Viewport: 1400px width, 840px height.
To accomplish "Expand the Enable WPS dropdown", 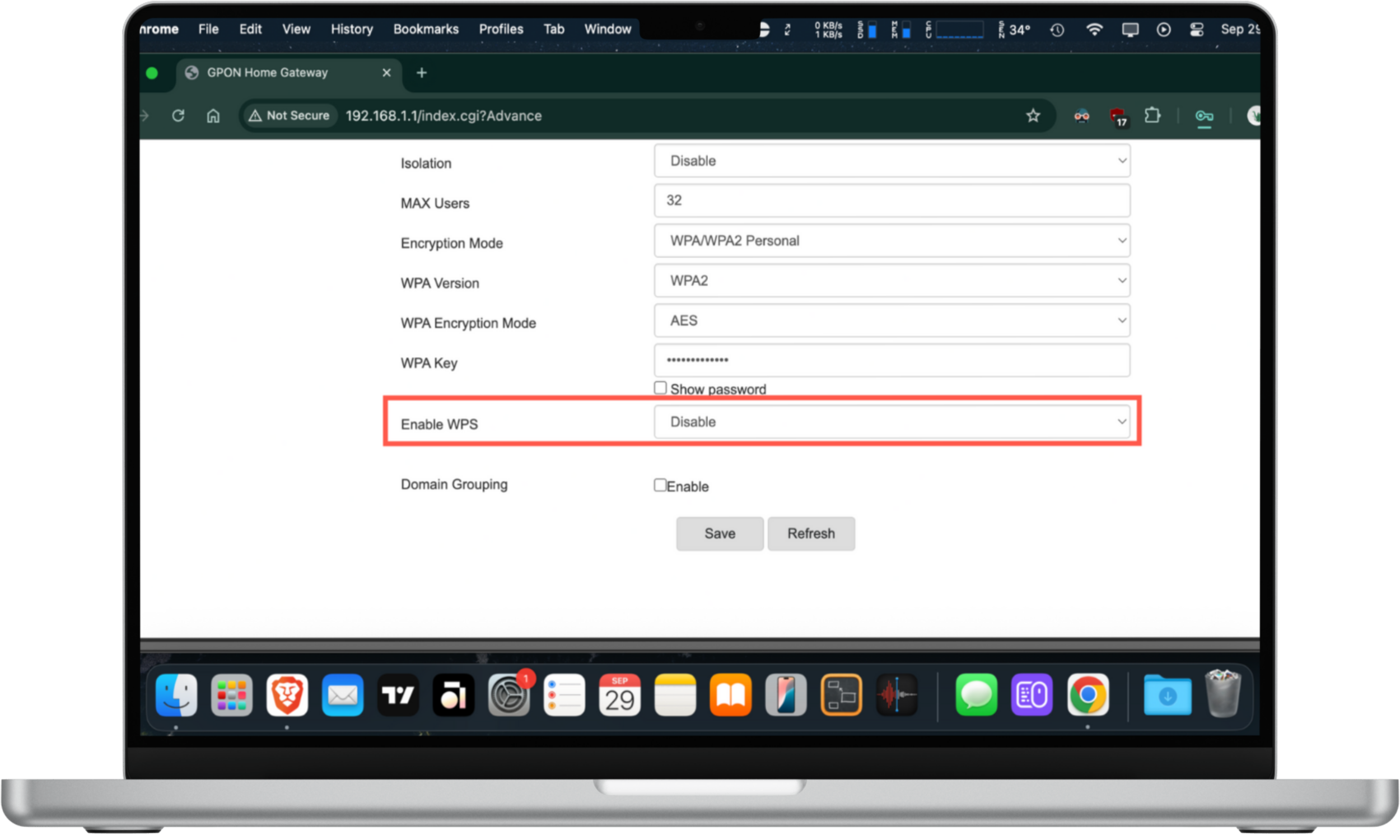I will [x=892, y=422].
